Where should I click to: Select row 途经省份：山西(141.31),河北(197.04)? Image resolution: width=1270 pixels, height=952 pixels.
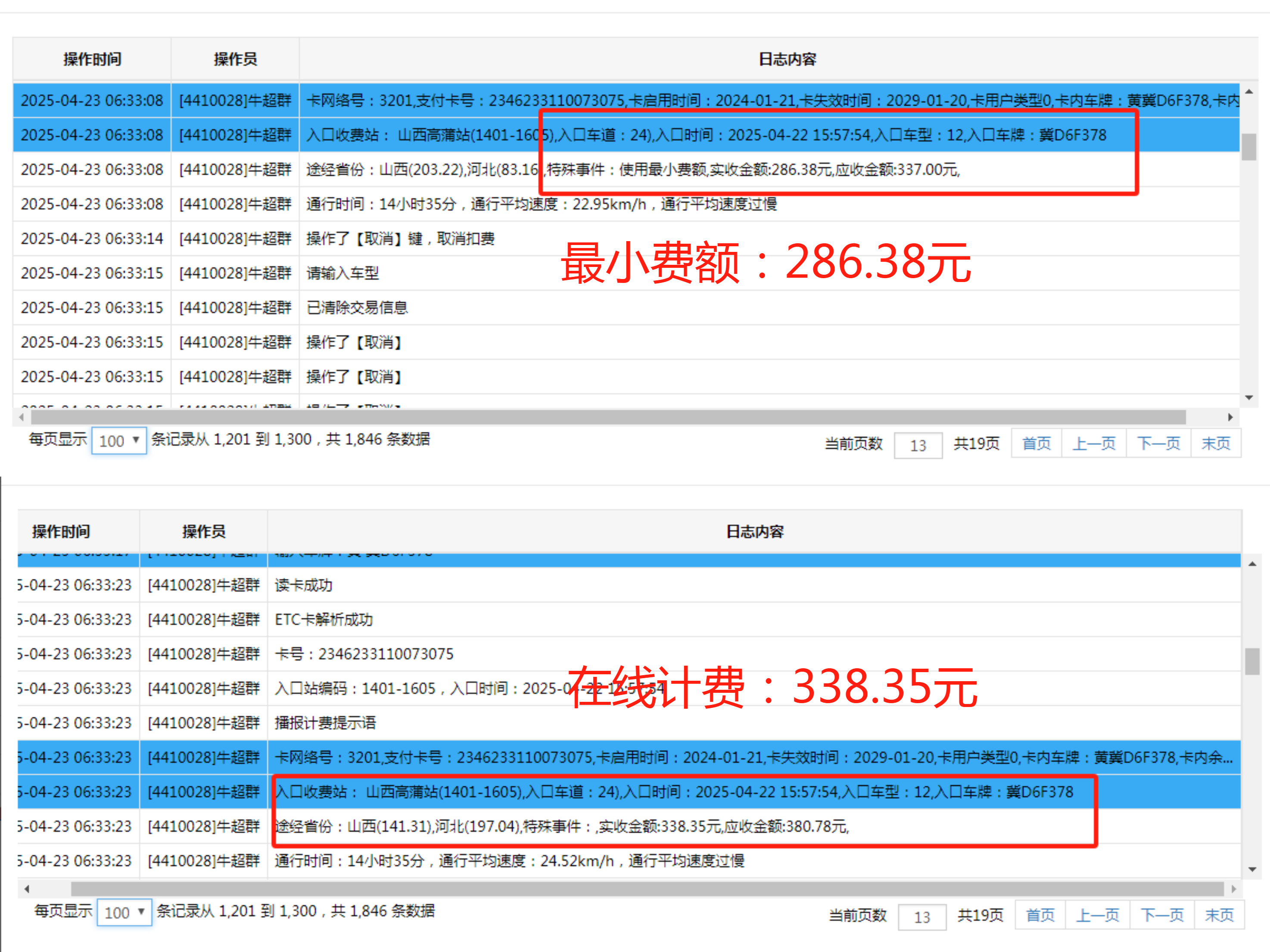[629, 826]
